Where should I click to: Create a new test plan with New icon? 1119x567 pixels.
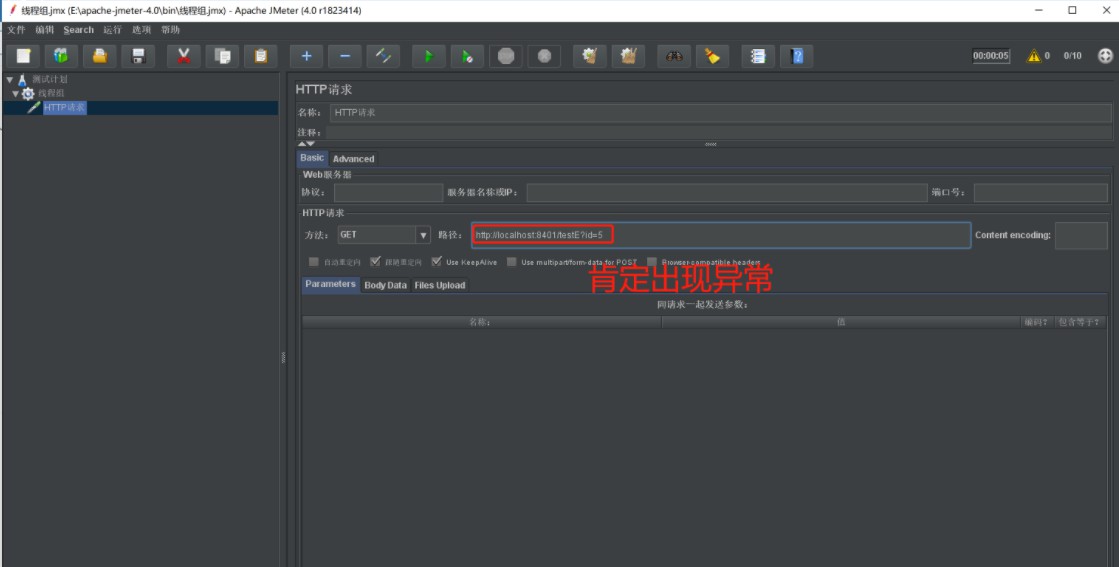tap(24, 56)
